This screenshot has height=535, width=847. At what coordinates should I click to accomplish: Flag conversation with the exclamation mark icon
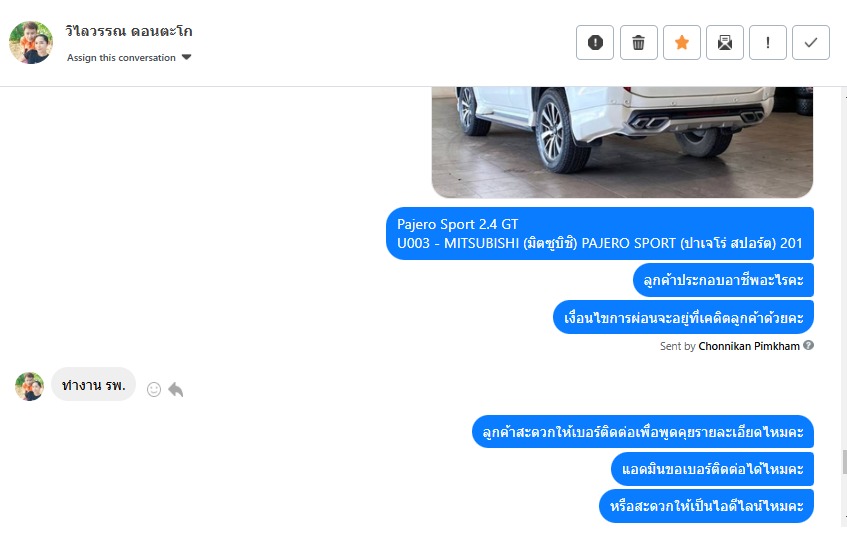pyautogui.click(x=768, y=42)
